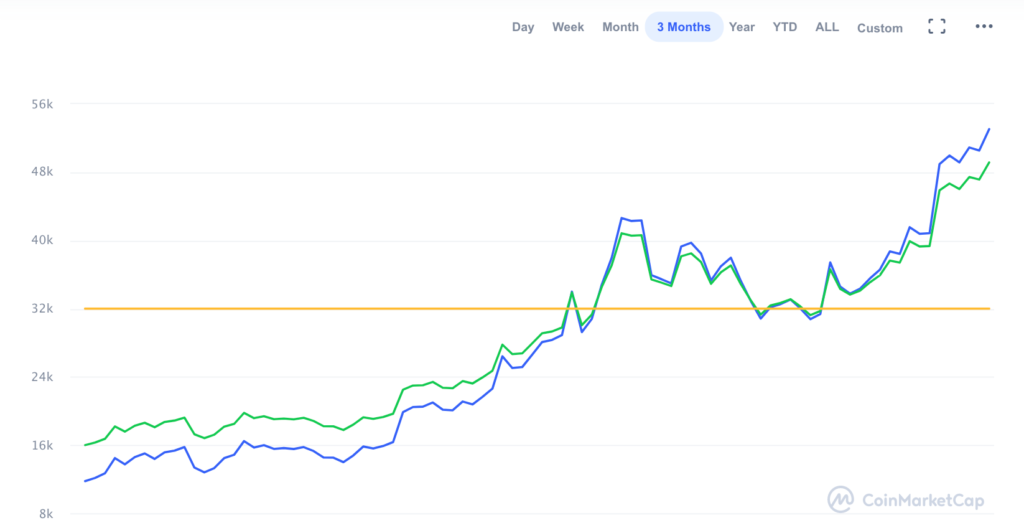Show year-to-date with YTD
This screenshot has width=1024, height=528.
(x=784, y=27)
